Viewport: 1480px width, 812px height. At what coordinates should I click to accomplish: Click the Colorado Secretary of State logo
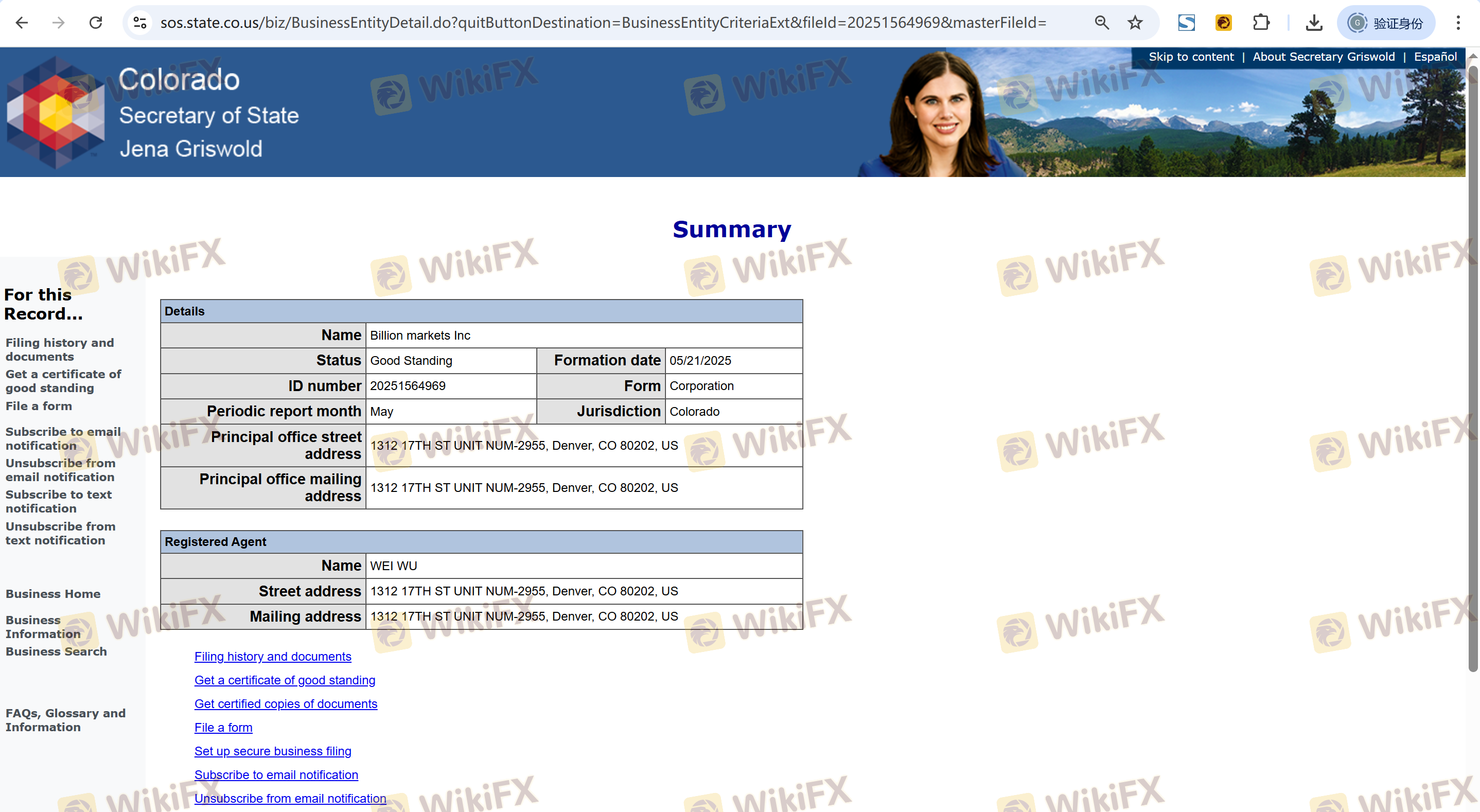click(x=56, y=112)
